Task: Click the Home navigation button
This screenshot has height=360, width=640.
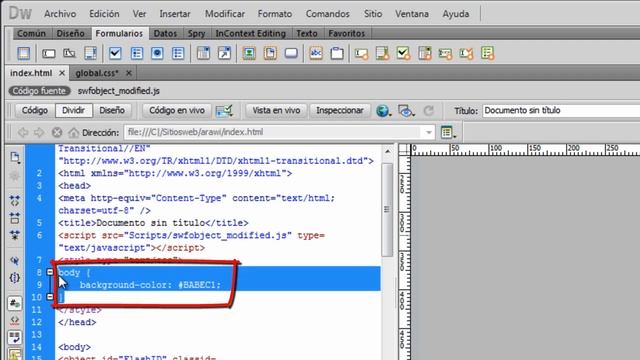Action: [x=73, y=133]
